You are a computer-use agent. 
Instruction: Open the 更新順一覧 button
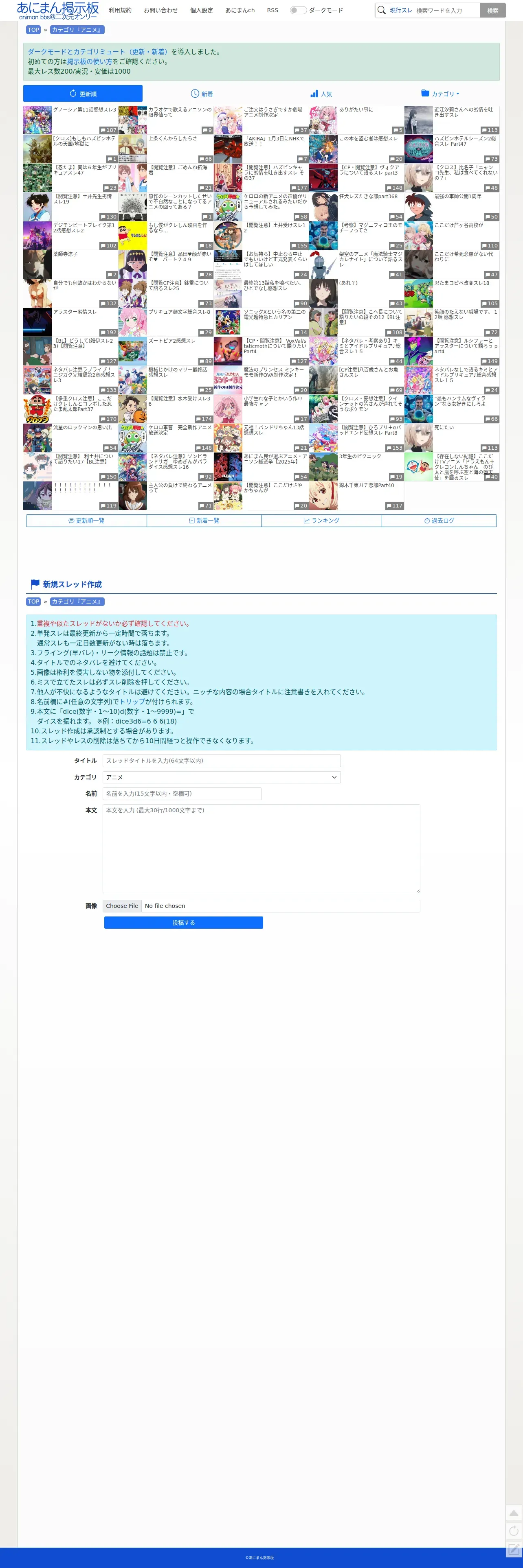click(x=87, y=521)
